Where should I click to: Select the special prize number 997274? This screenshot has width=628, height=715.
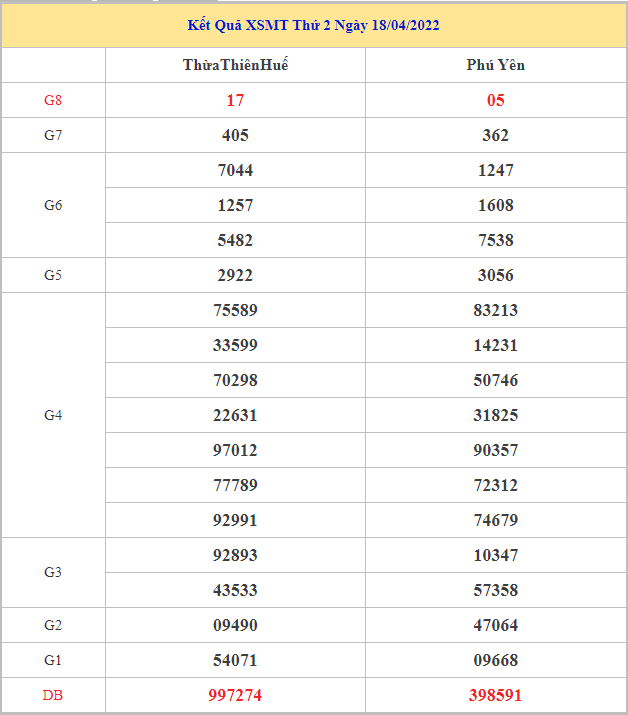coord(235,695)
